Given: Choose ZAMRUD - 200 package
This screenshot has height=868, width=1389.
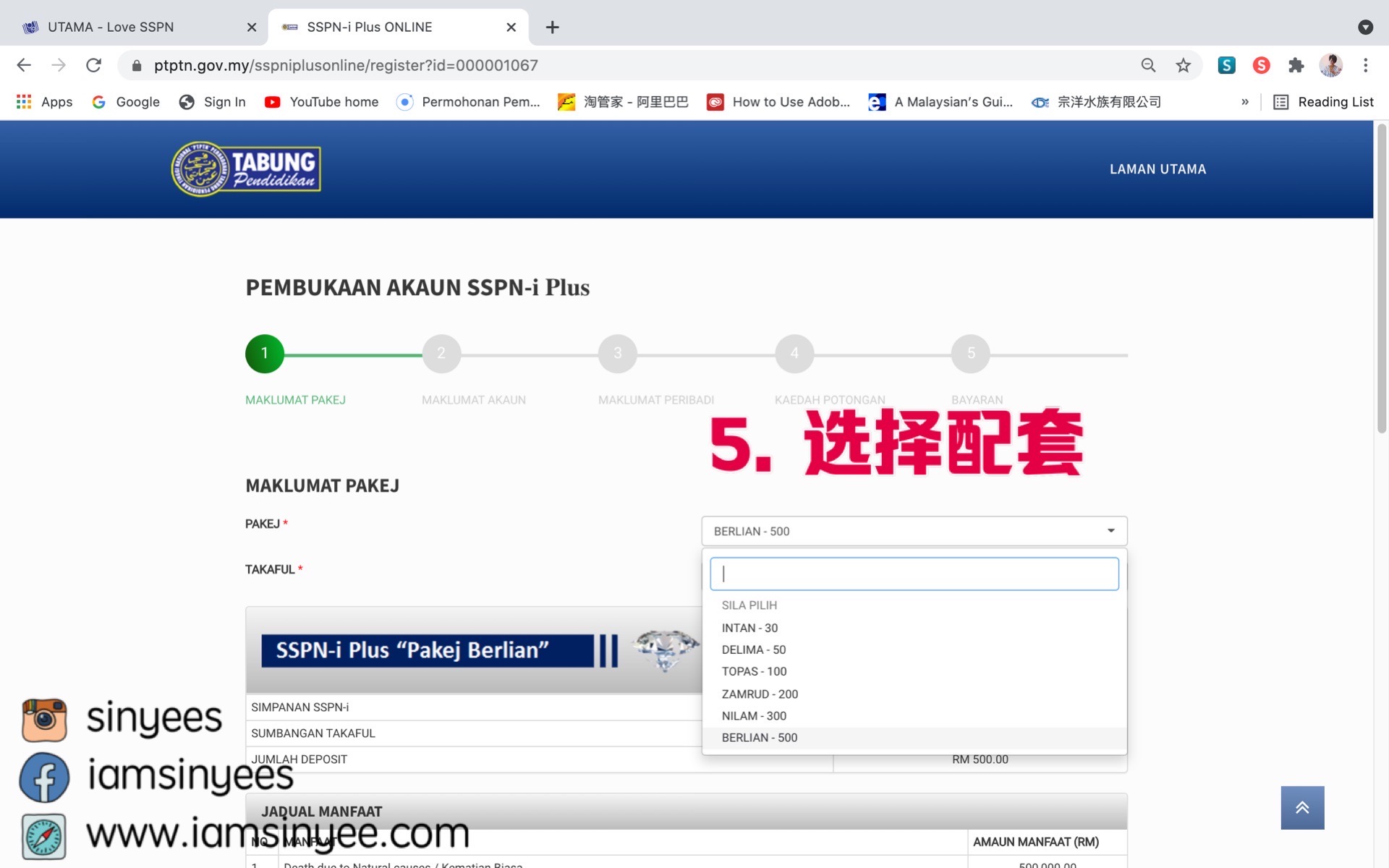Looking at the screenshot, I should (914, 694).
